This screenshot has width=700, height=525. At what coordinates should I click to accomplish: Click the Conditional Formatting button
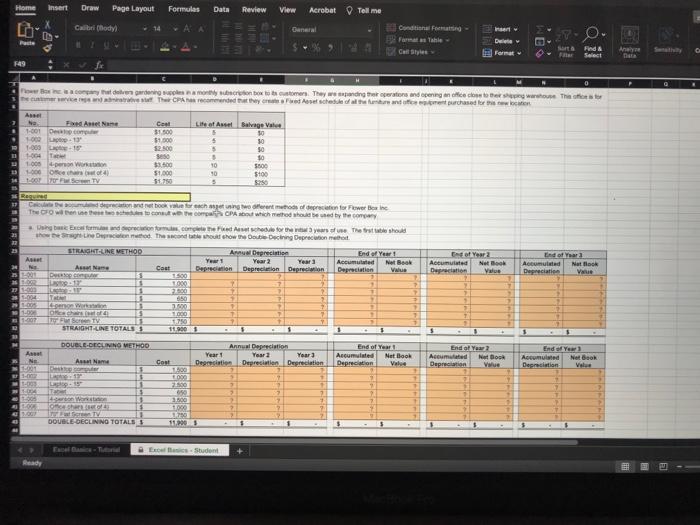tap(427, 28)
